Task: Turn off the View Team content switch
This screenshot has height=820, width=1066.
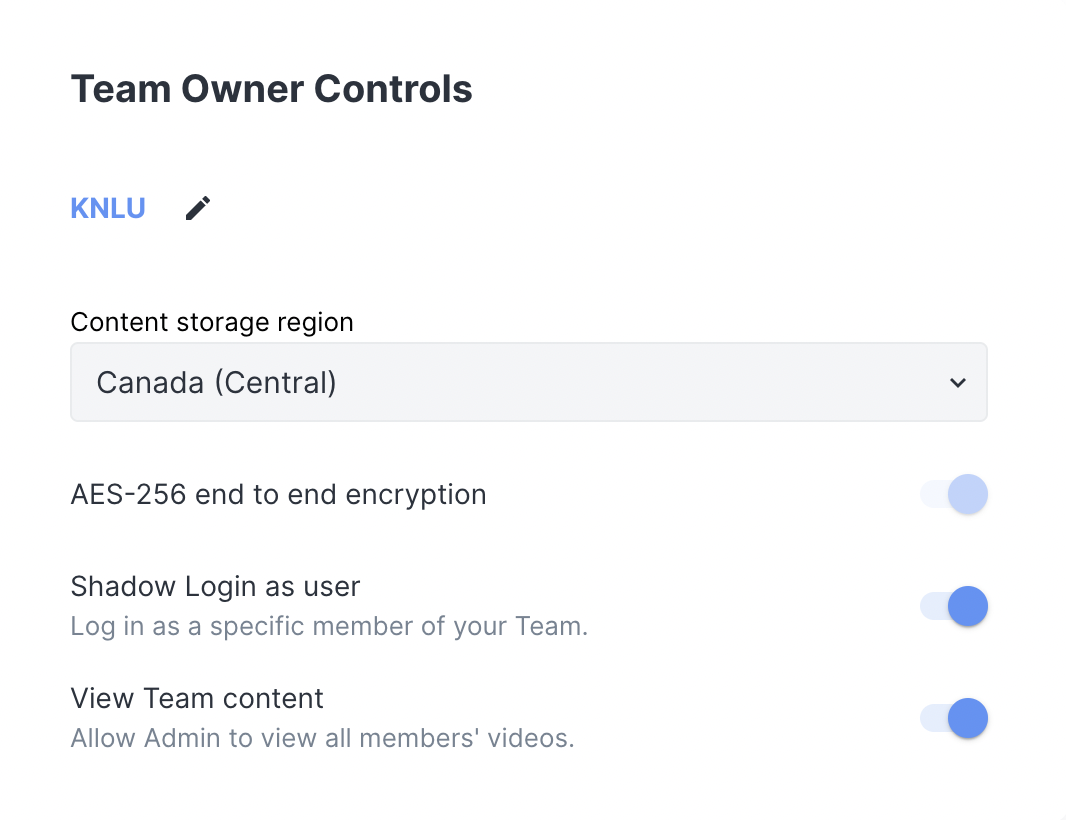Action: pyautogui.click(x=954, y=718)
